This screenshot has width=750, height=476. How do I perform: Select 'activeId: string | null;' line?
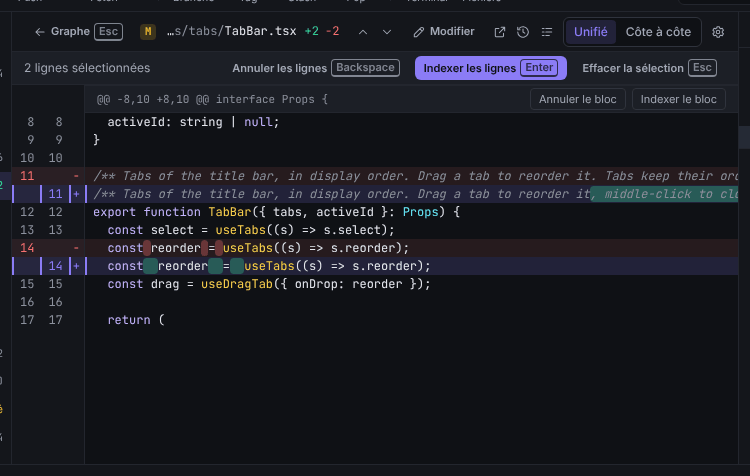pos(375,122)
